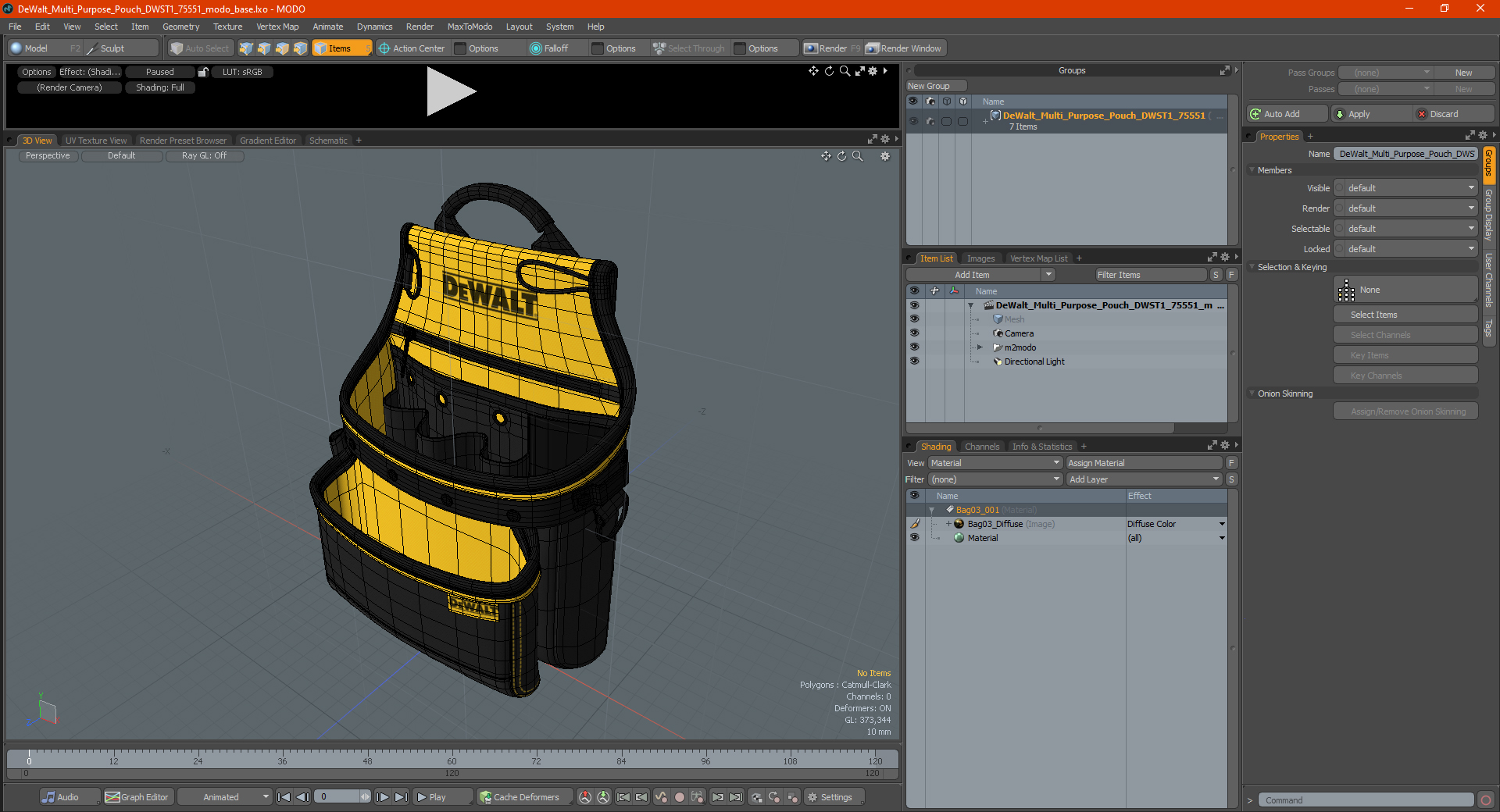Click the New Group button
The height and width of the screenshot is (812, 1500).
[936, 86]
